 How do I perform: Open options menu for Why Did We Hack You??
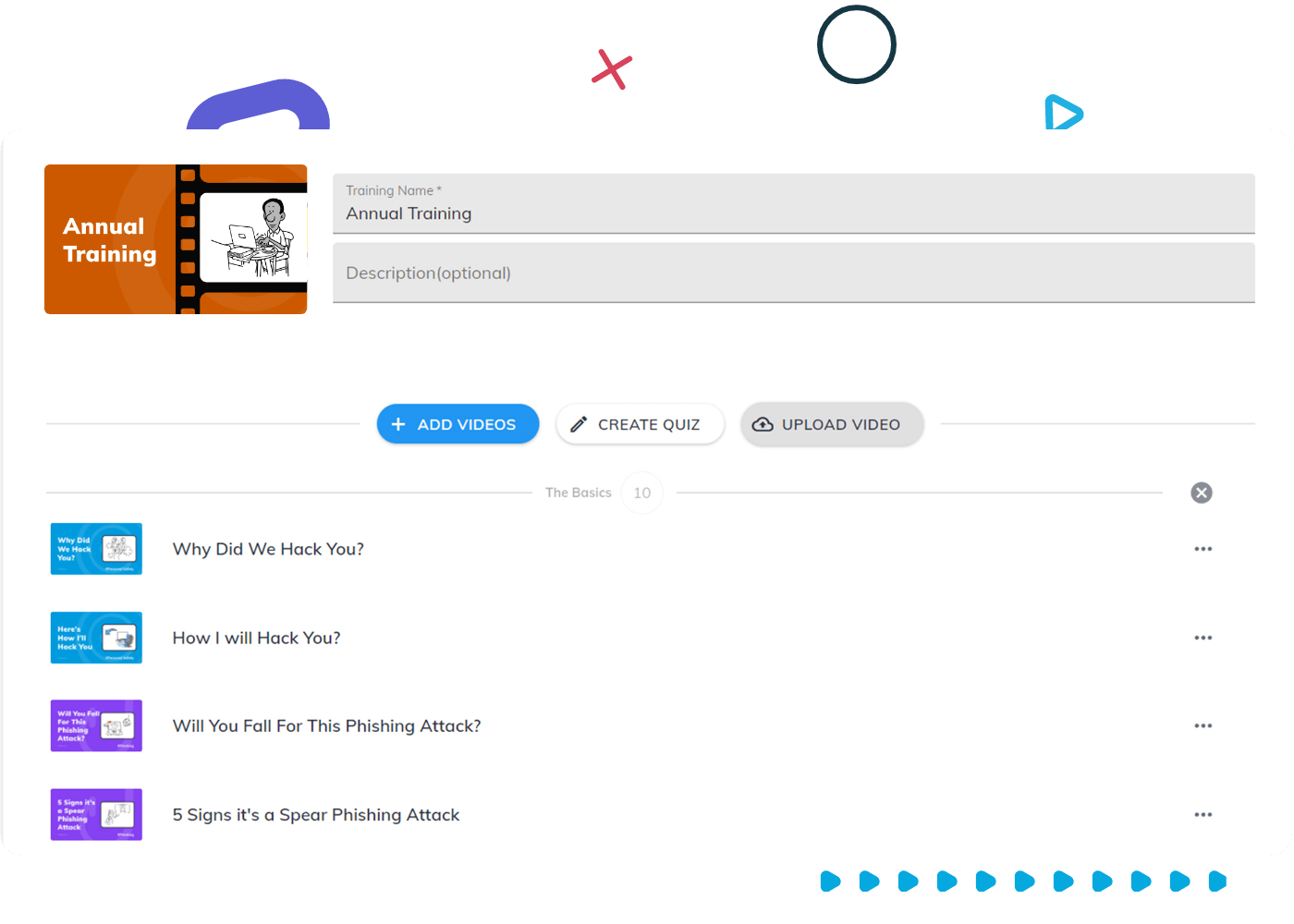[1202, 549]
